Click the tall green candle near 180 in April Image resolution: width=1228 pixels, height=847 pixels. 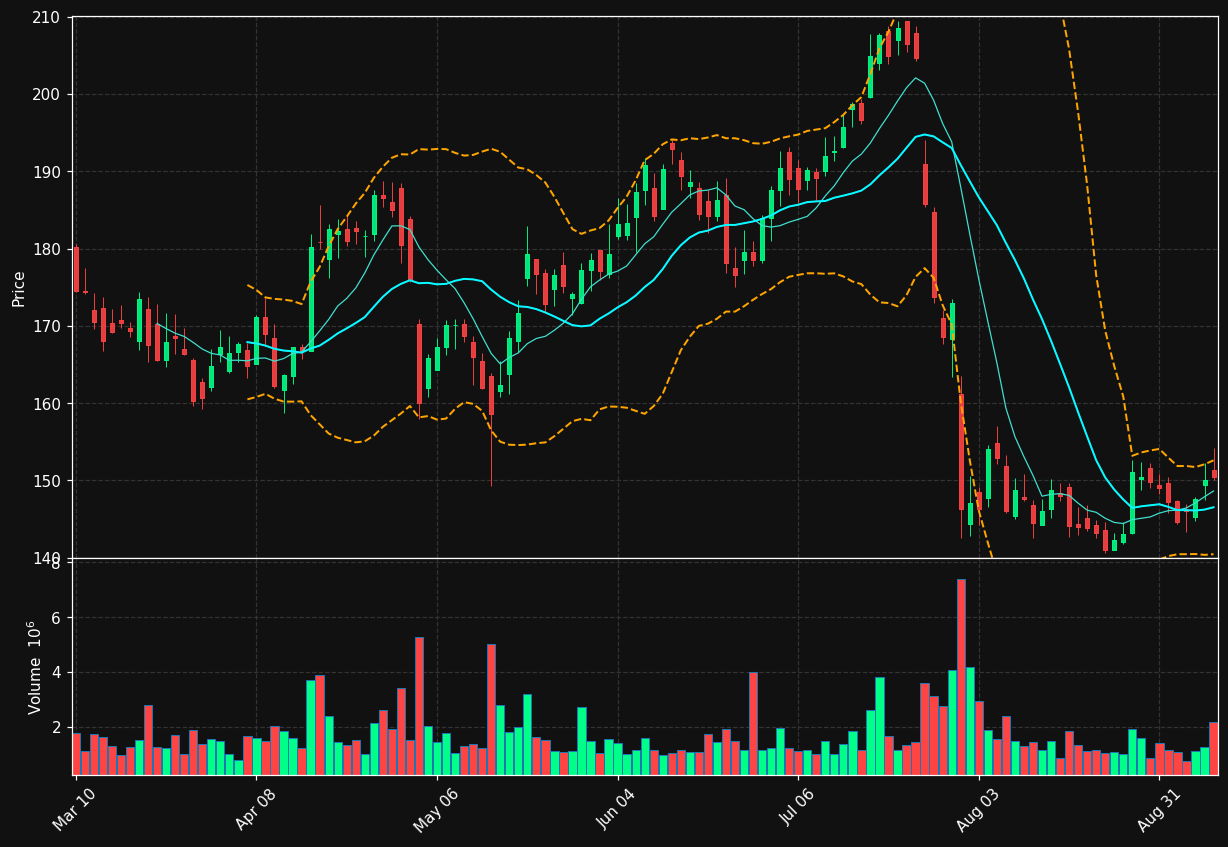point(311,299)
